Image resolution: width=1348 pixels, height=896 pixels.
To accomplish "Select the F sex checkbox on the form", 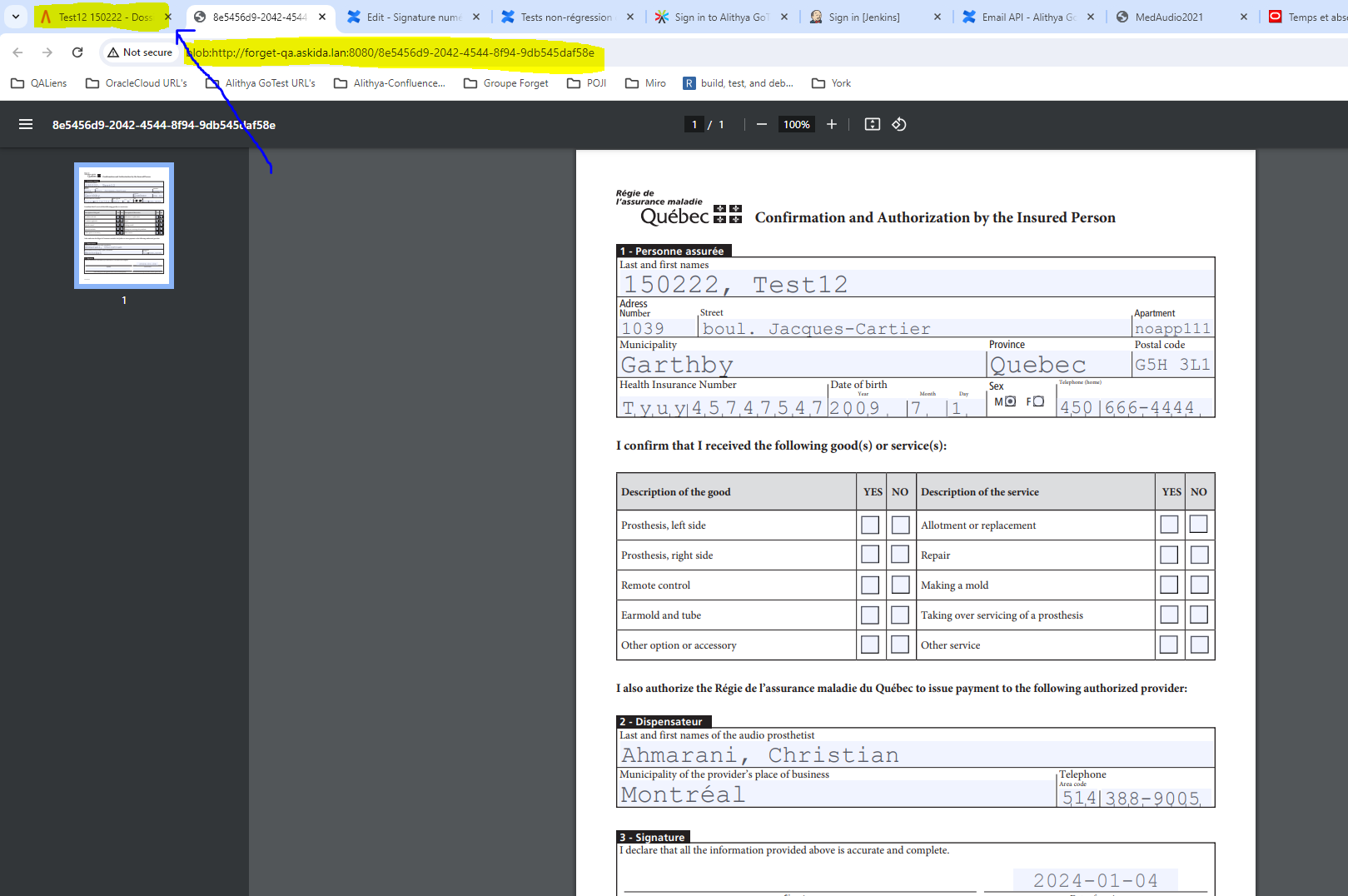I will pyautogui.click(x=1037, y=401).
